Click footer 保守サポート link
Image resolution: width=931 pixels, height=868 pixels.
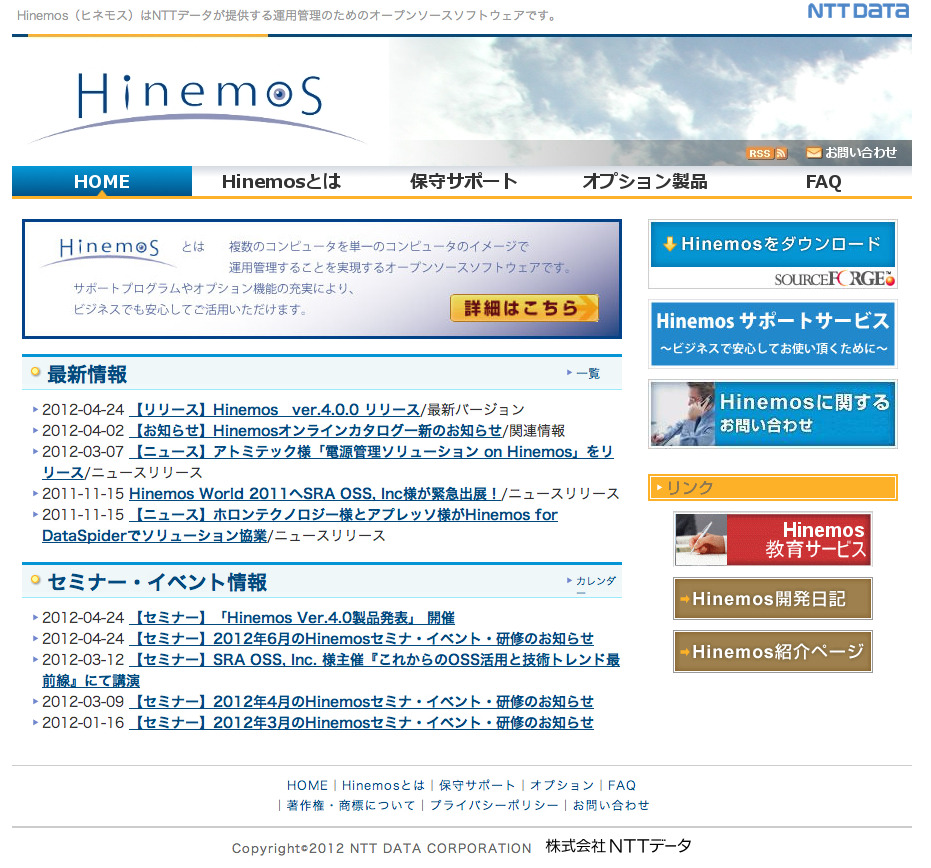click(477, 785)
